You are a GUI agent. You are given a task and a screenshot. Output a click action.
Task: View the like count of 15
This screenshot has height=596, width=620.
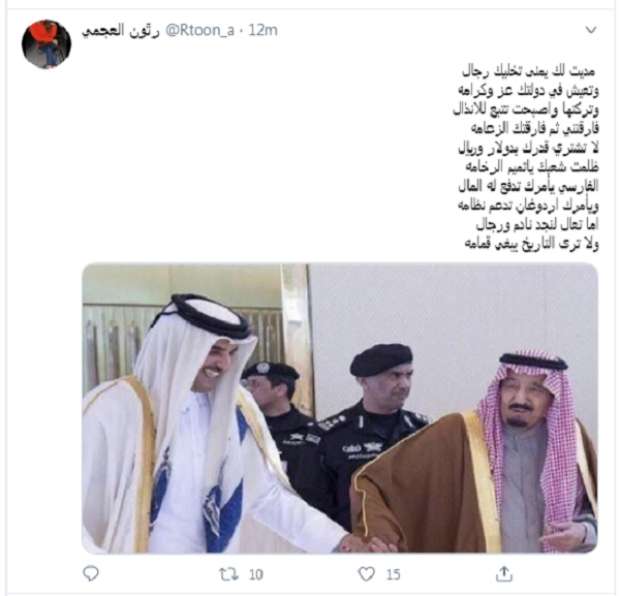point(393,574)
